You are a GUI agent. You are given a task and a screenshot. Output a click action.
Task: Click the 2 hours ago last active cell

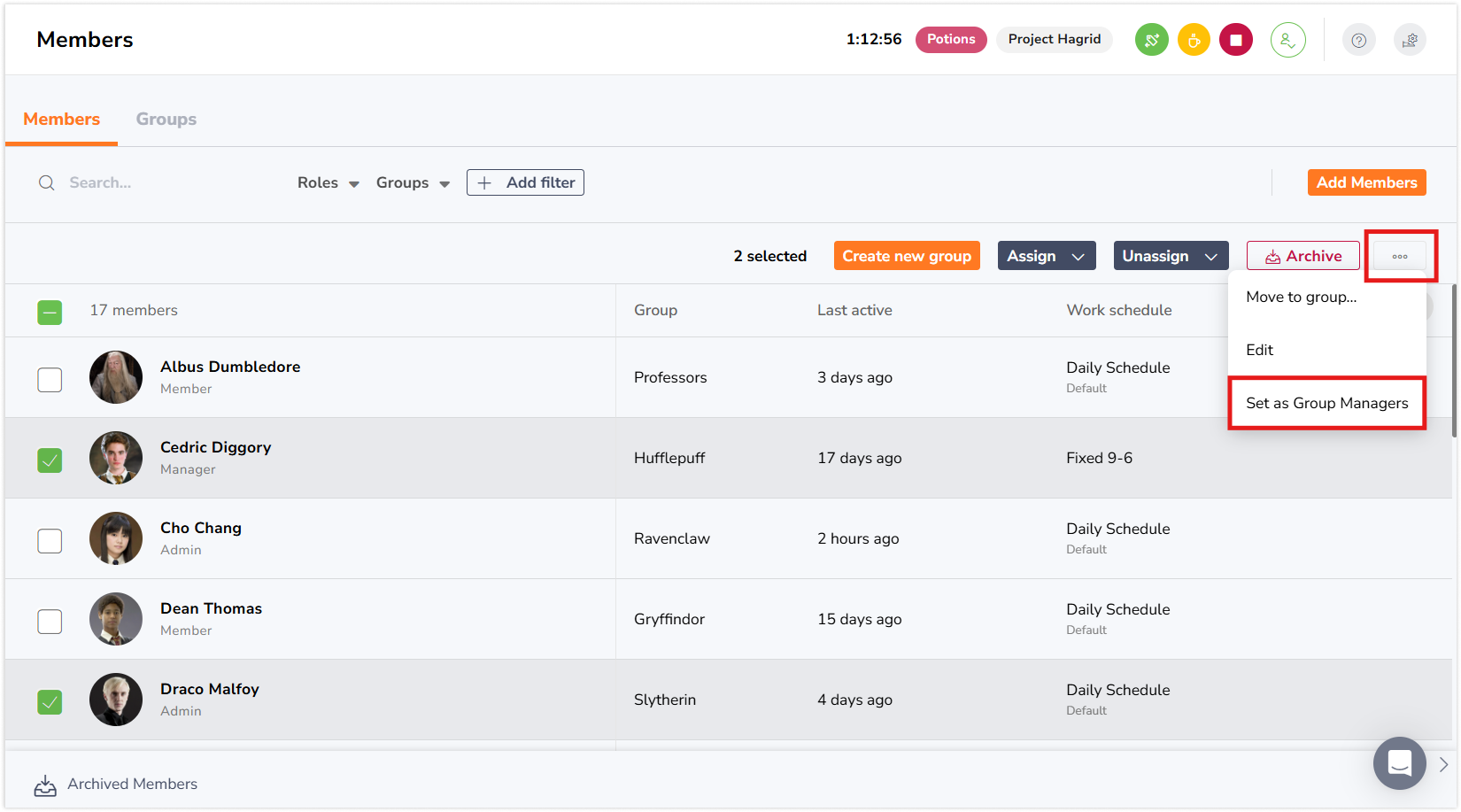(x=858, y=538)
